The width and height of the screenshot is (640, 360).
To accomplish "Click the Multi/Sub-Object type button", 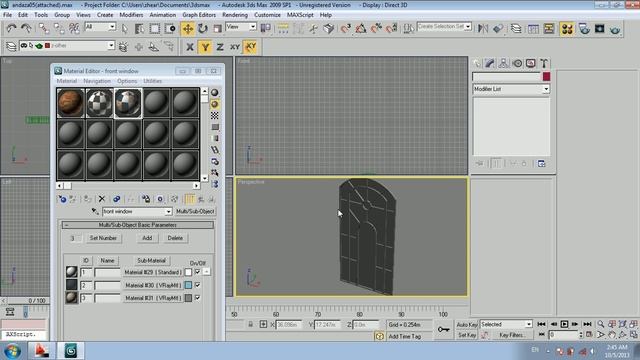I will (x=195, y=211).
